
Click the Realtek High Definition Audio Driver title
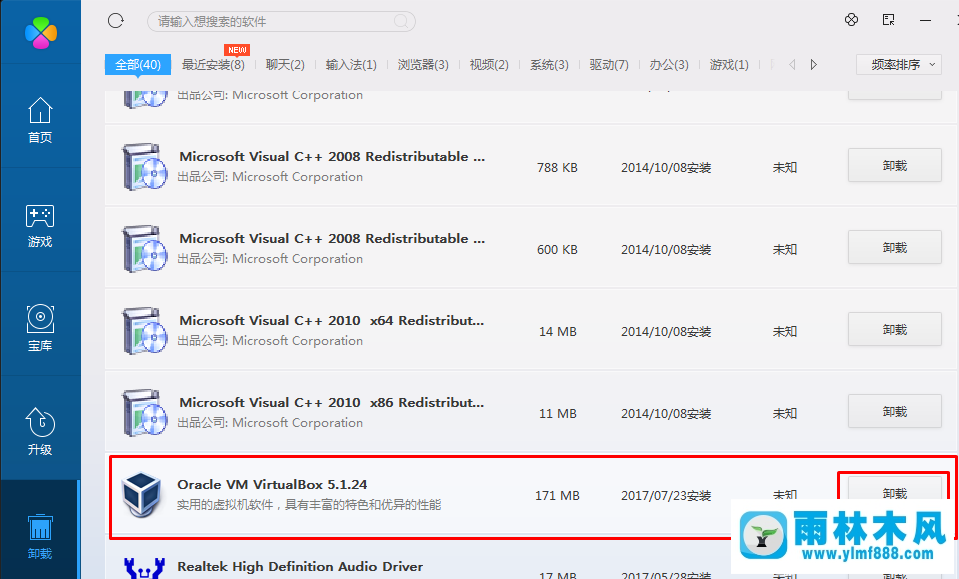[x=300, y=567]
